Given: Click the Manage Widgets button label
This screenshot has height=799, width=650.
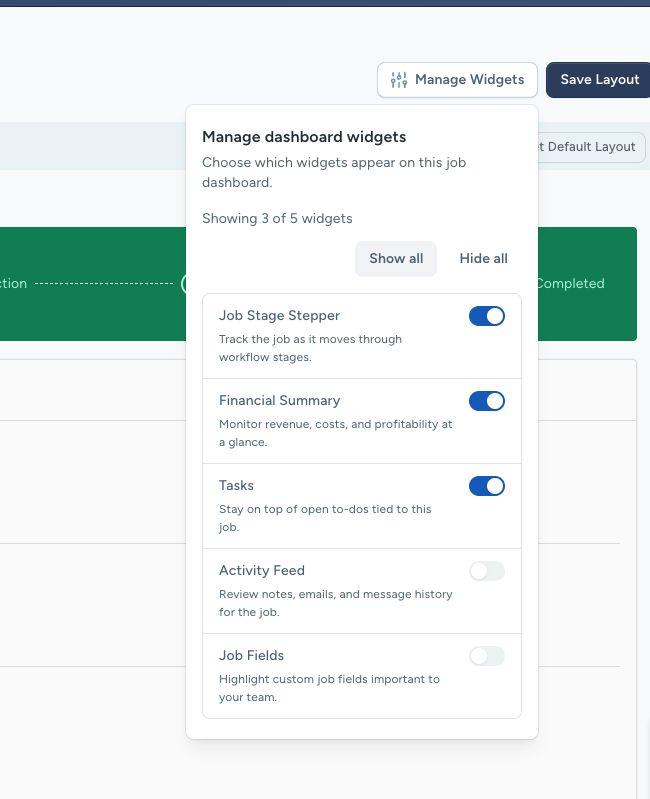Looking at the screenshot, I should point(469,80).
